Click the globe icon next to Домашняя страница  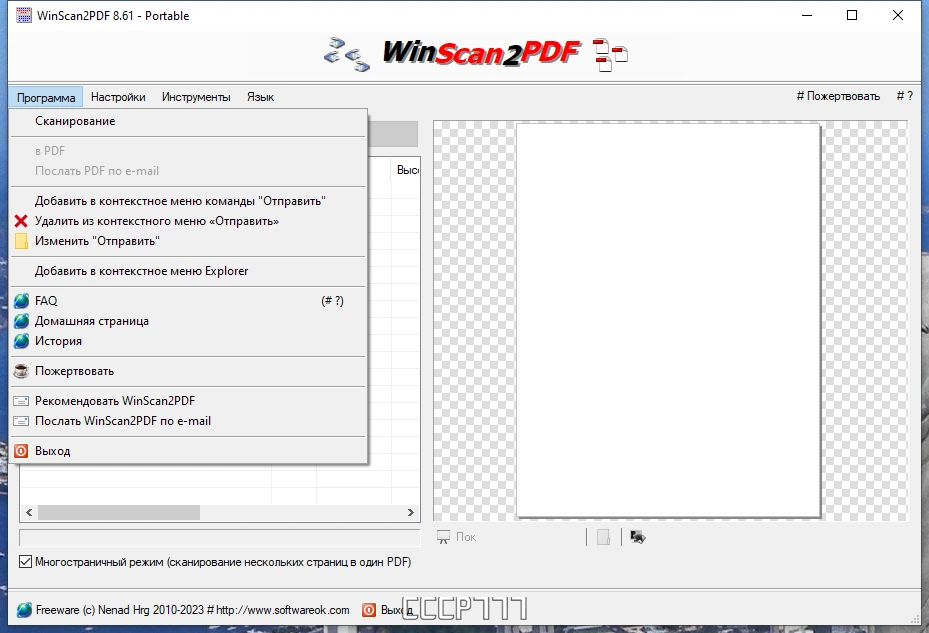pyautogui.click(x=21, y=321)
